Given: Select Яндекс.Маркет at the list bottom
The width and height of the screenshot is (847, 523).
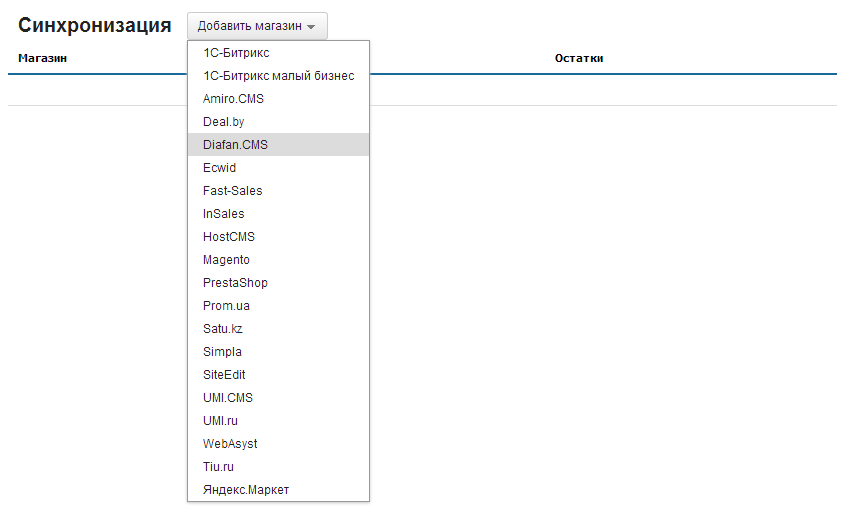Looking at the screenshot, I should [278, 490].
